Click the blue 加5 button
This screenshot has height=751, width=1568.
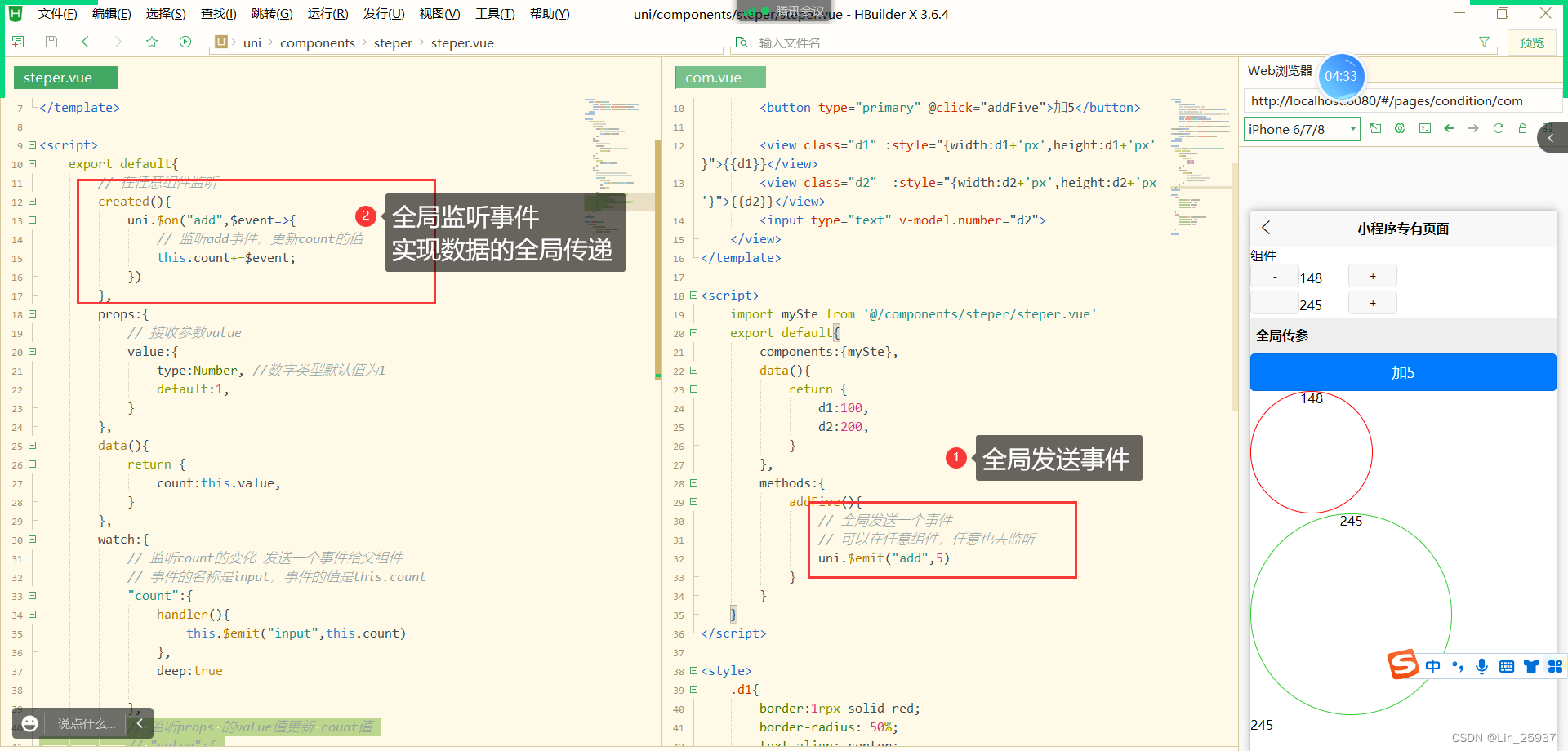click(1403, 372)
